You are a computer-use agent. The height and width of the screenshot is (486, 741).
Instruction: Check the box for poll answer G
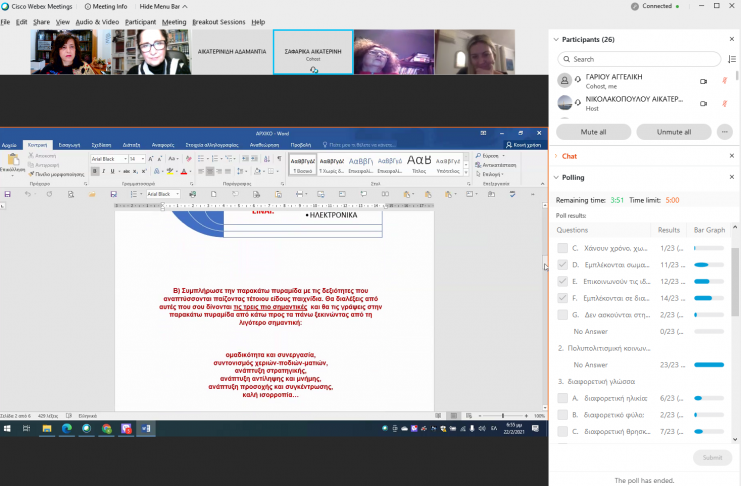[x=563, y=314]
